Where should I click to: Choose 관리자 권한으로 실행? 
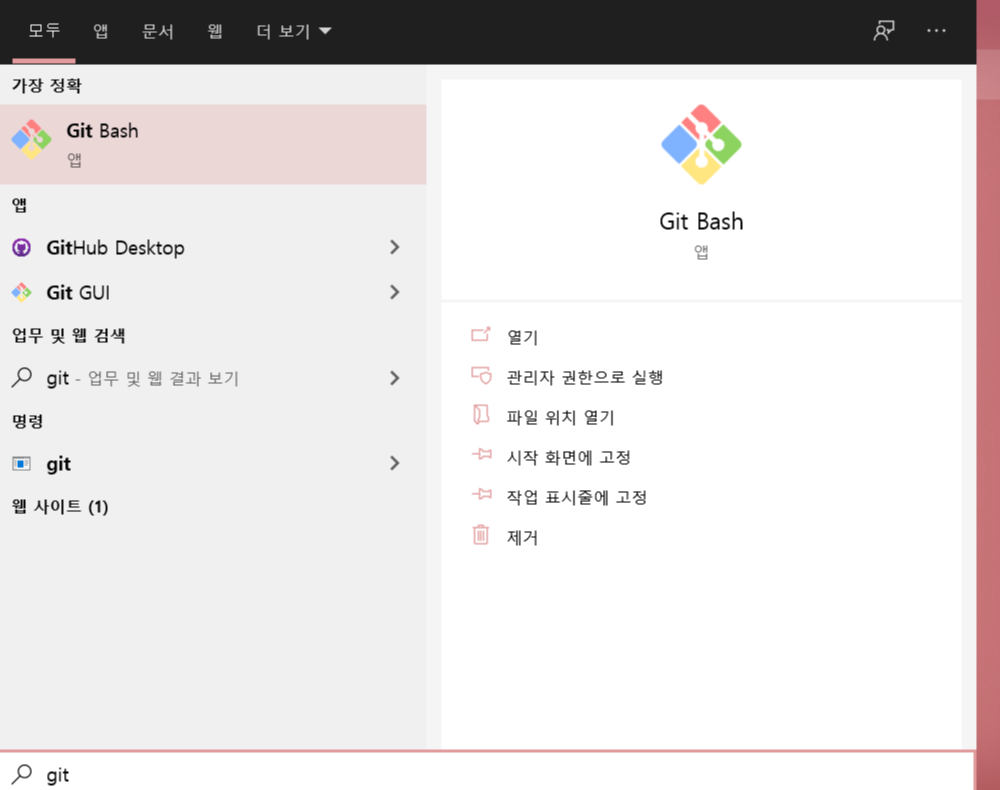point(585,377)
